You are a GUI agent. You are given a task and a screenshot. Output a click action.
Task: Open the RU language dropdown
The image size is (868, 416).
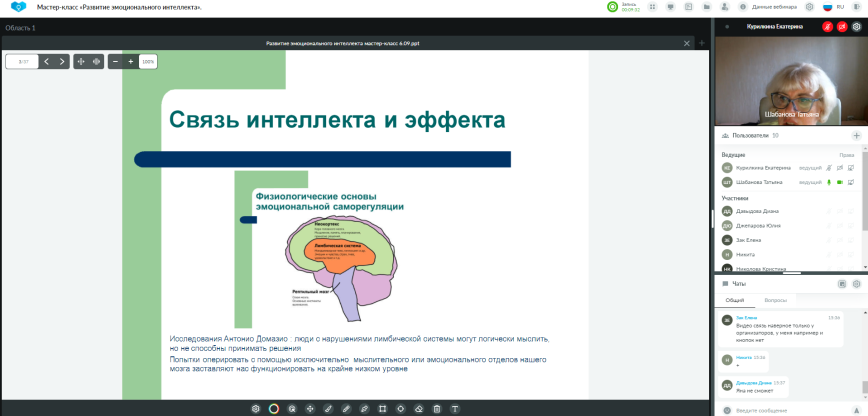pyautogui.click(x=840, y=7)
